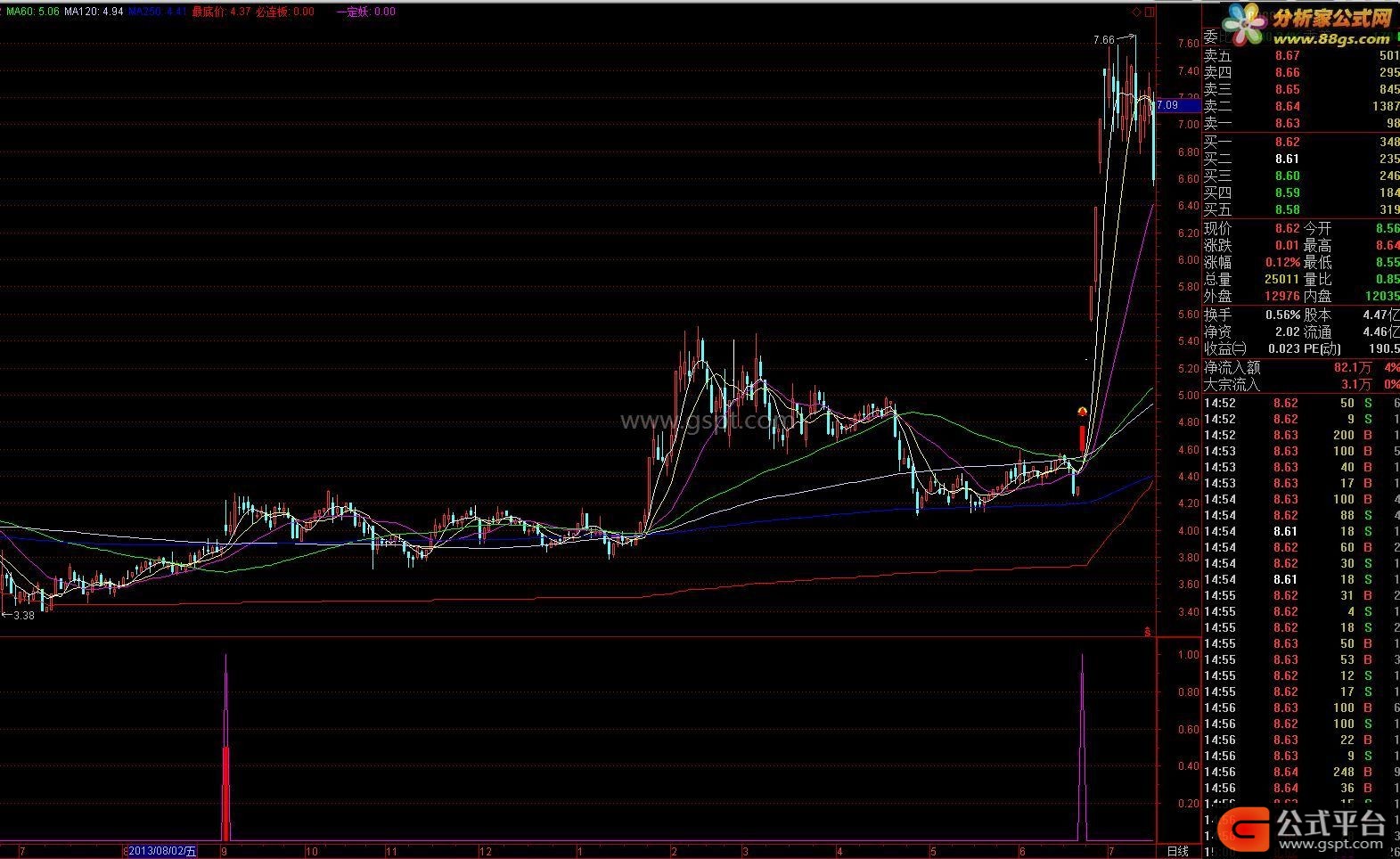Select the 买五 8.58 bid row
Screen dimensions: 1400x859
pos(1301,209)
